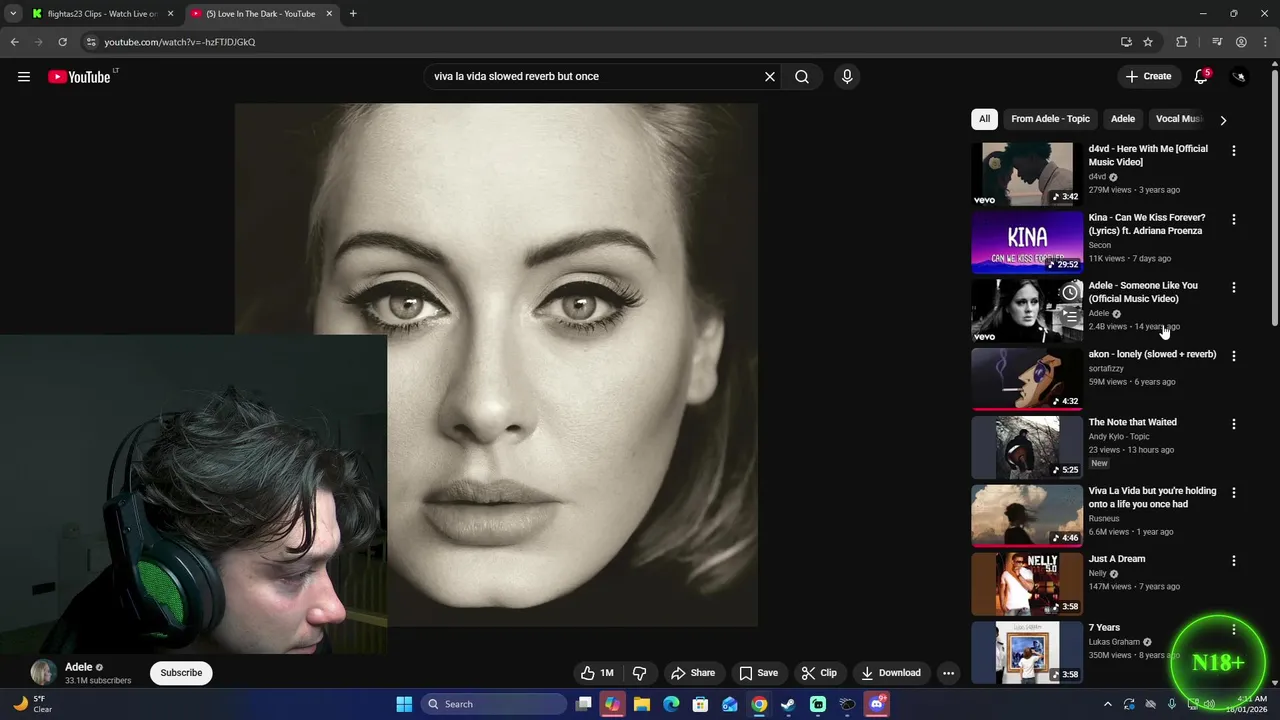1280x720 pixels.
Task: Go to the YouTube home logo
Action: click(79, 77)
